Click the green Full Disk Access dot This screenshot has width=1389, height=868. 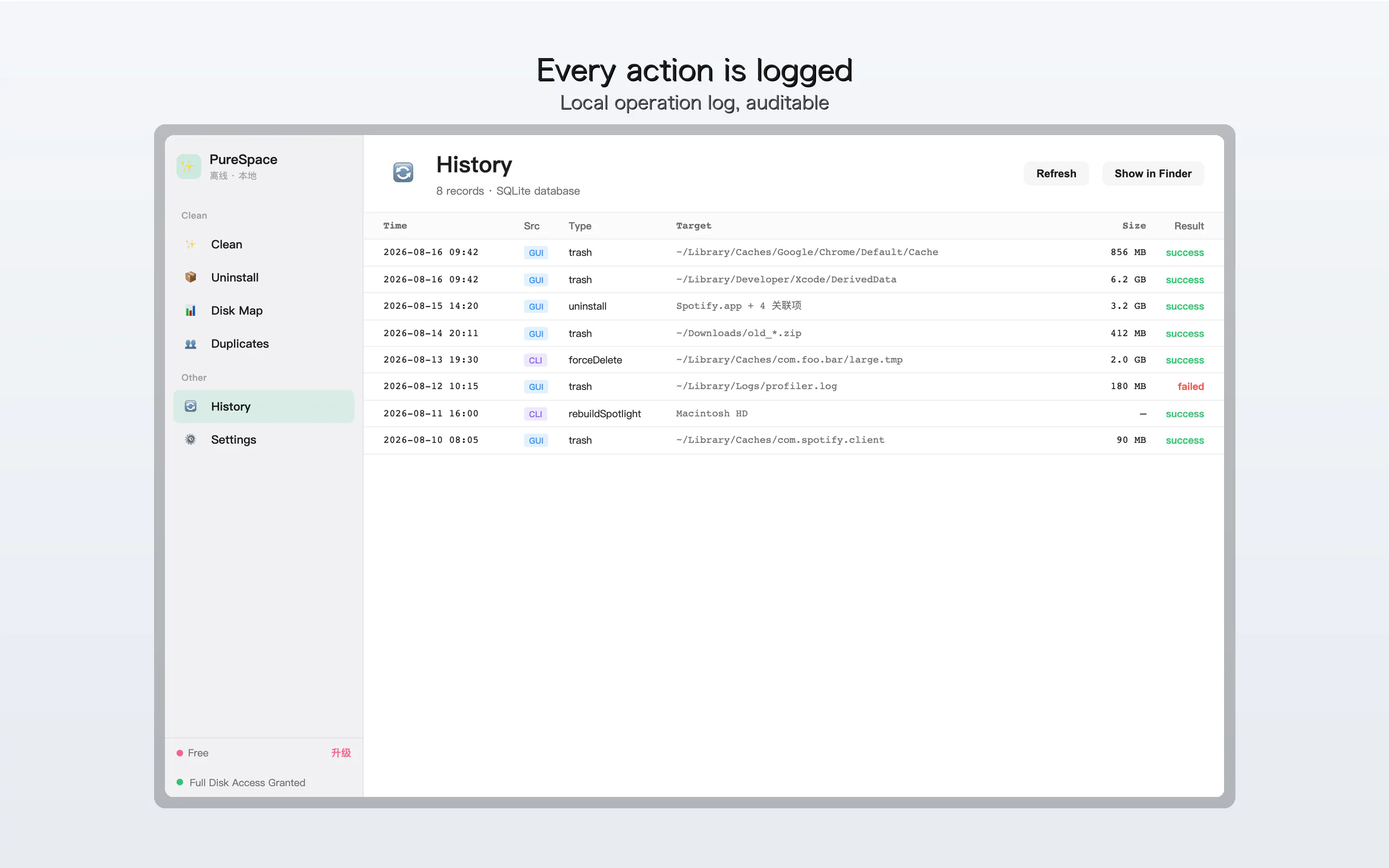pyautogui.click(x=180, y=782)
